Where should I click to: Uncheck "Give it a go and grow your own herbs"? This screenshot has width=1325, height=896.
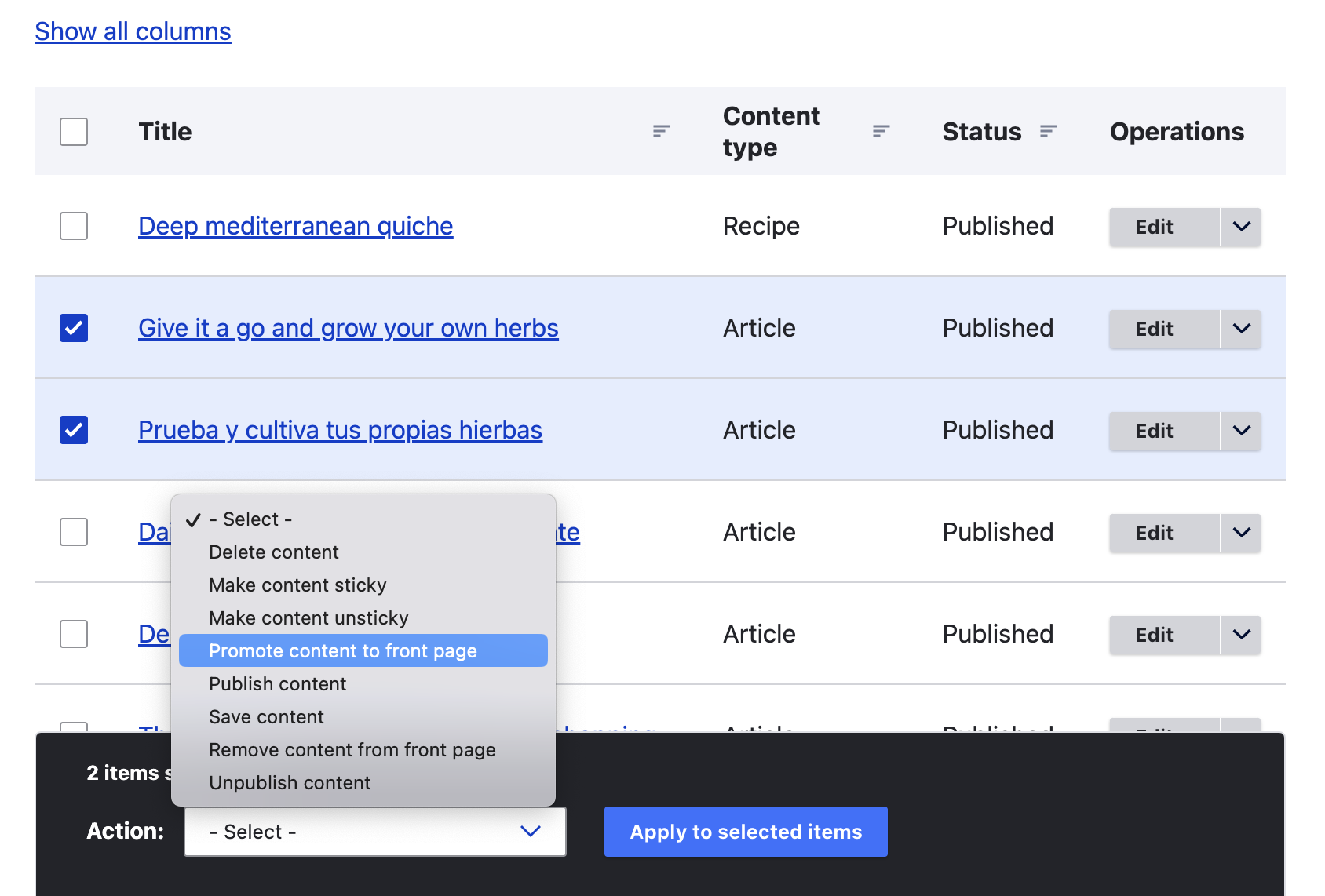click(x=73, y=328)
